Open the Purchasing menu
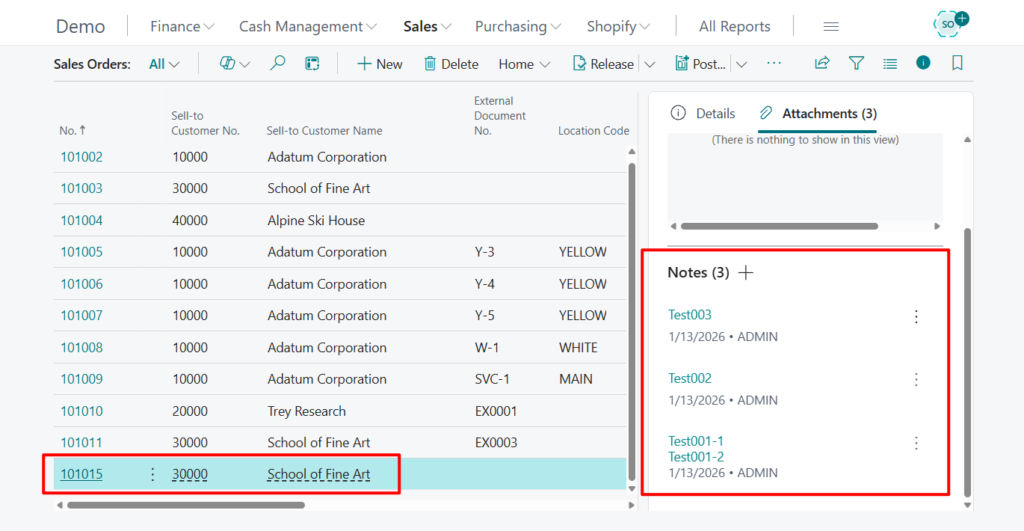The height and width of the screenshot is (531, 1024). [x=517, y=26]
